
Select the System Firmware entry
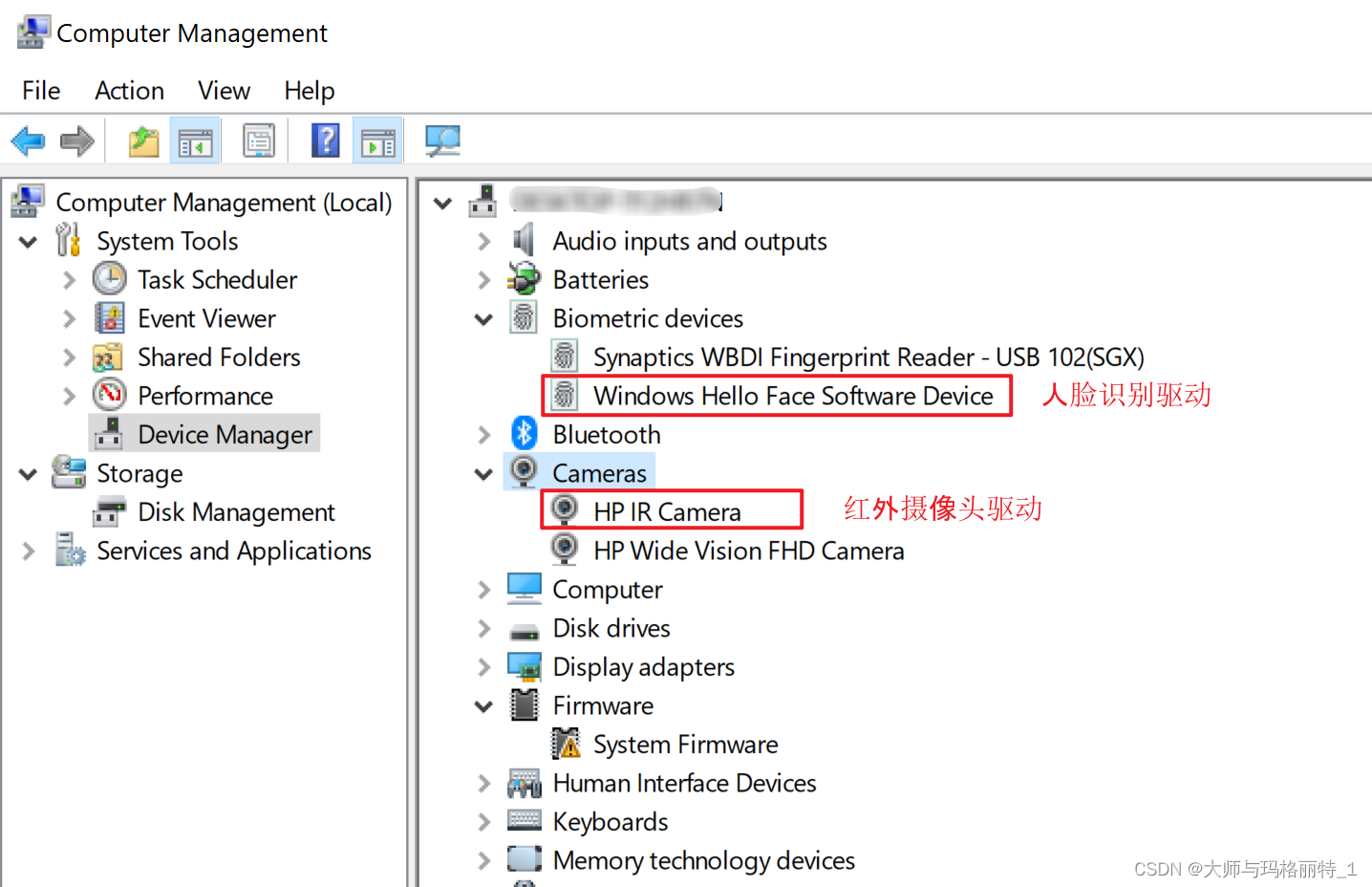685,745
